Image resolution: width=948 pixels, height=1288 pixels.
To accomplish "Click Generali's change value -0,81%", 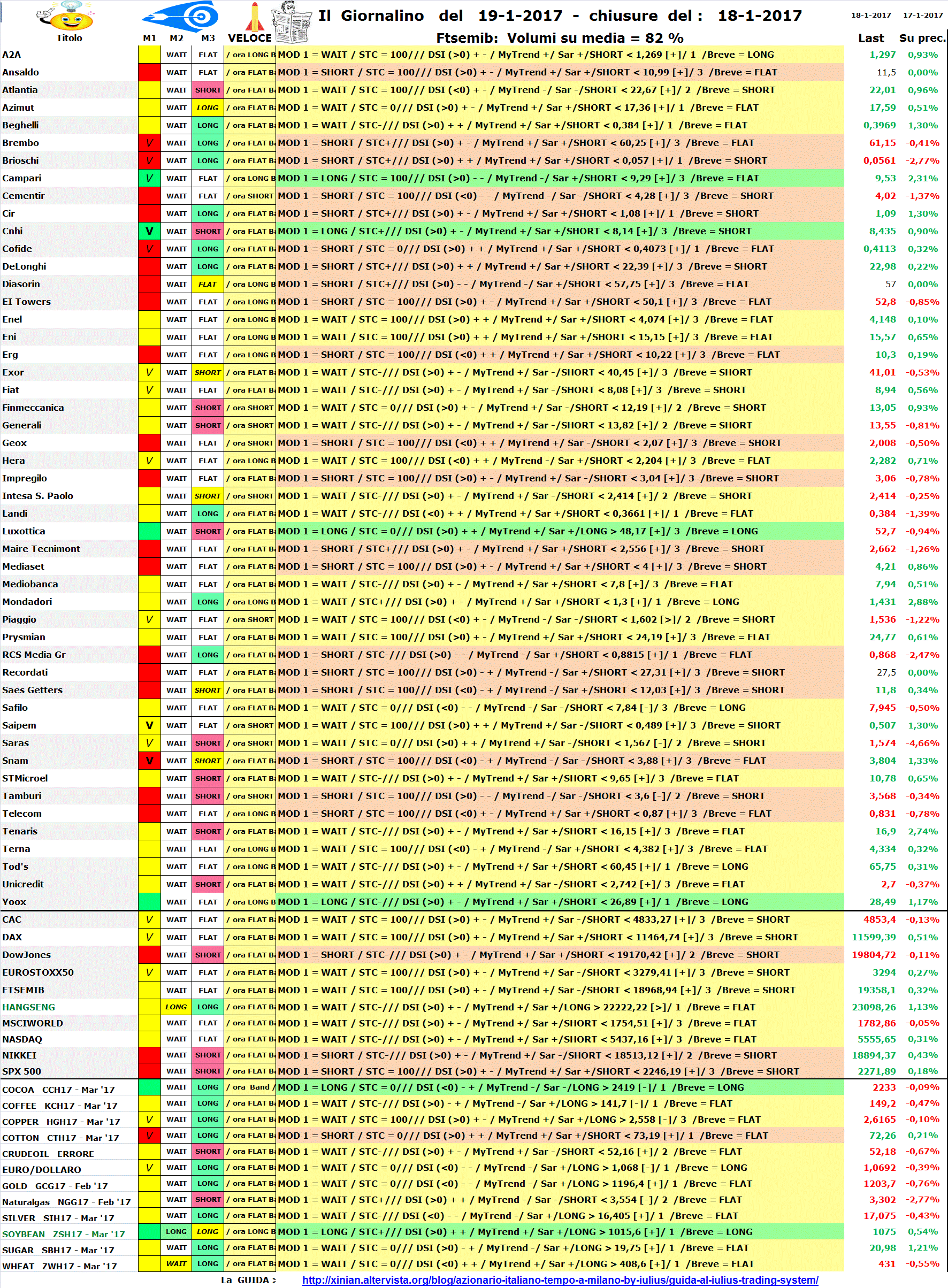I will (922, 425).
